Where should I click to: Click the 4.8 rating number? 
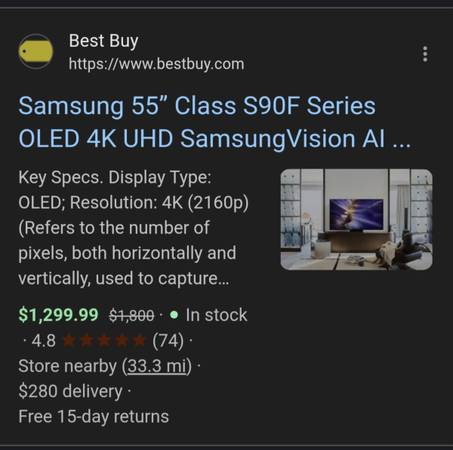point(44,341)
